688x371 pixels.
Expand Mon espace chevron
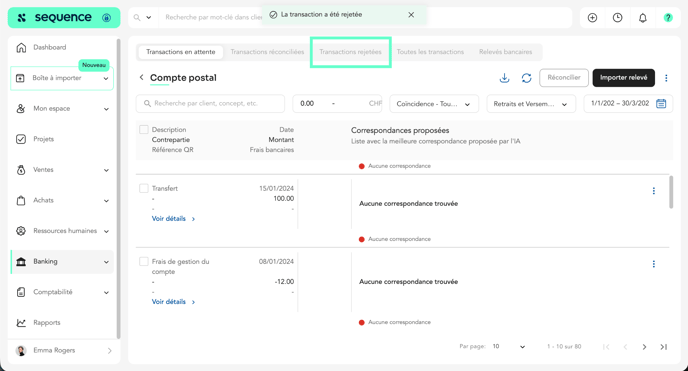click(x=106, y=109)
